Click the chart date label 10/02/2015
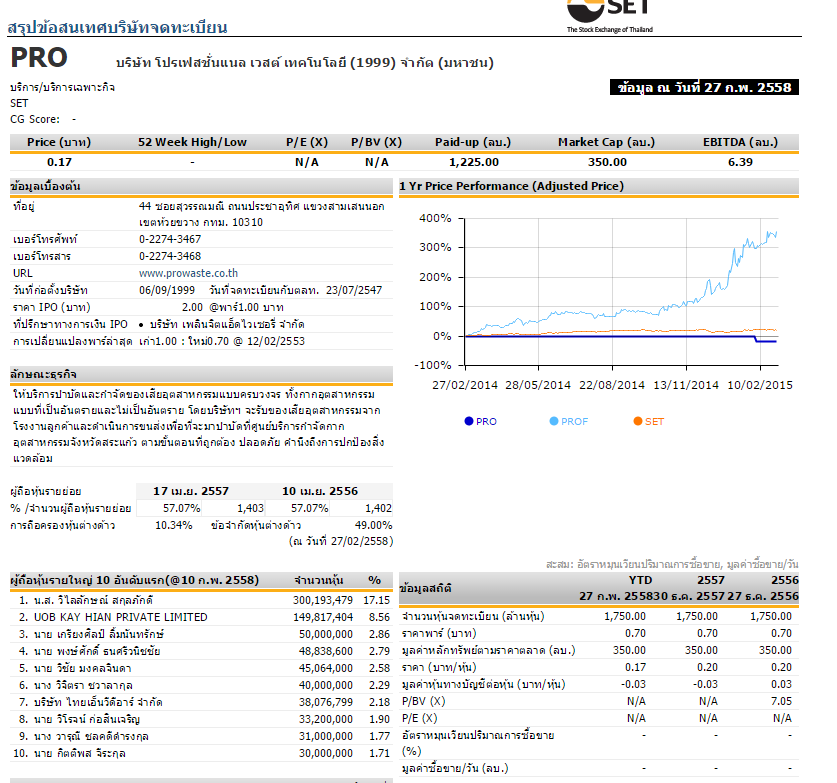 [760, 385]
